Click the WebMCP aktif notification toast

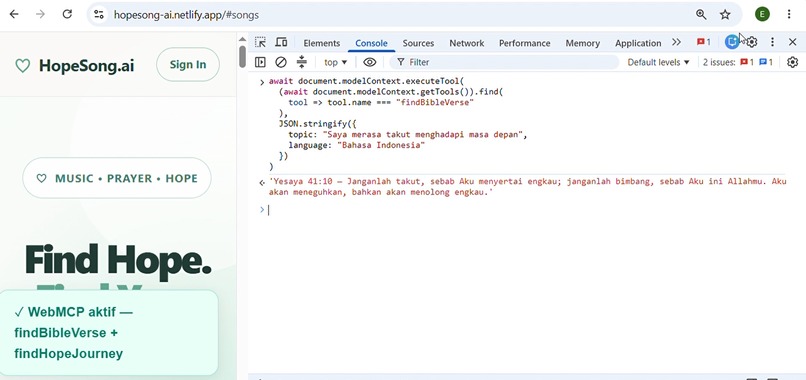[109, 333]
